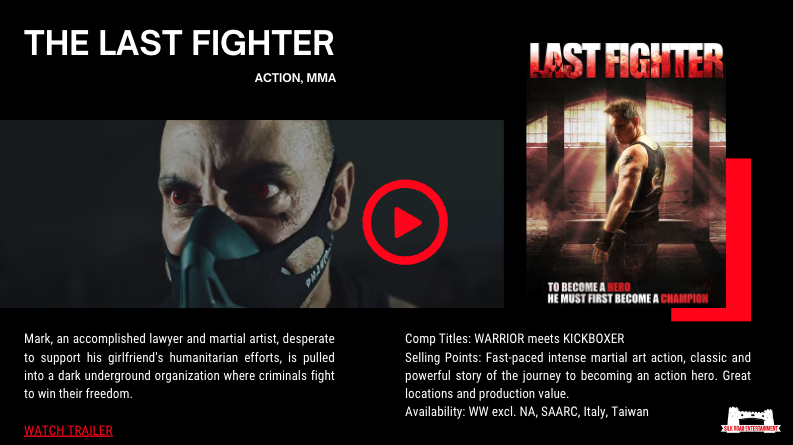
Task: Click the Selling Points text
Action: 578,375
